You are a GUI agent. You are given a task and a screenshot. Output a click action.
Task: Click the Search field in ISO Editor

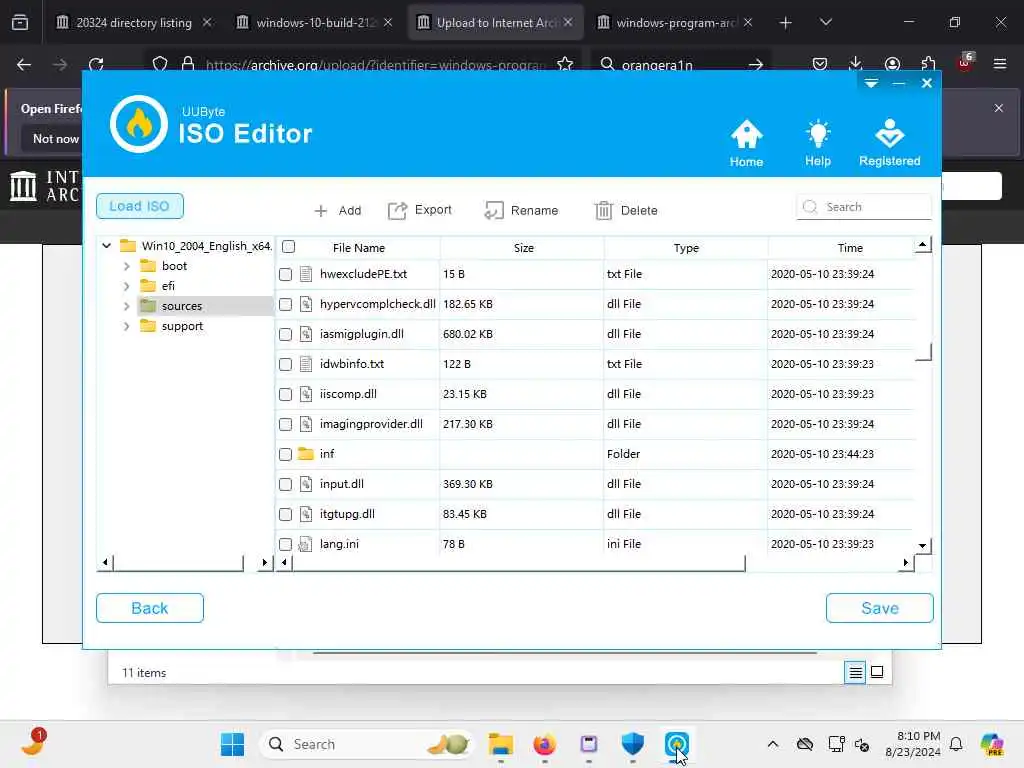[863, 207]
